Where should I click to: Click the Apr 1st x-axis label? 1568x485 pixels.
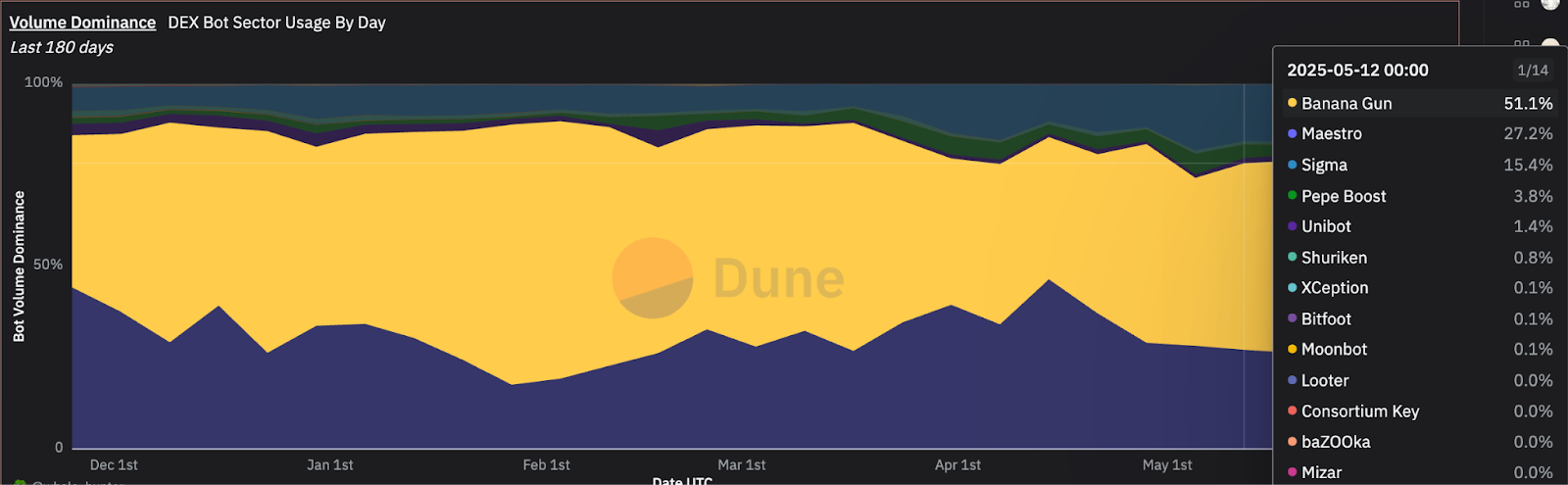[x=957, y=464]
